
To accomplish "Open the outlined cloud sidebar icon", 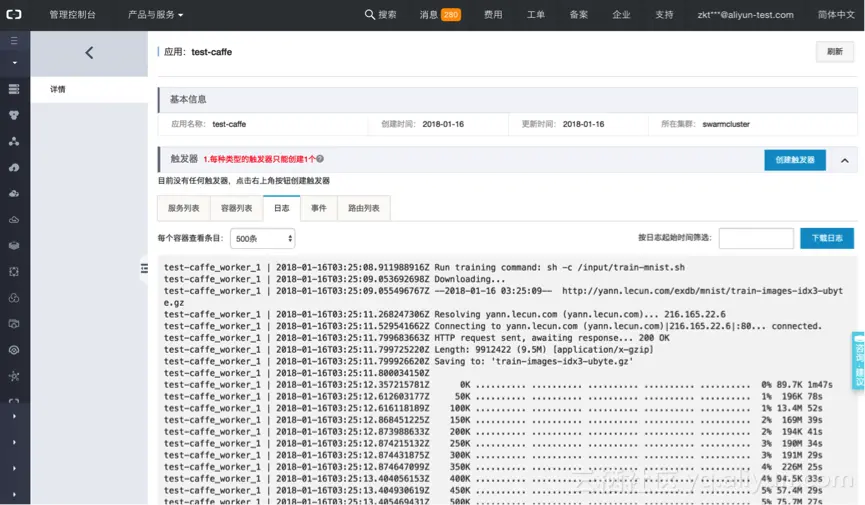I will 14,220.
